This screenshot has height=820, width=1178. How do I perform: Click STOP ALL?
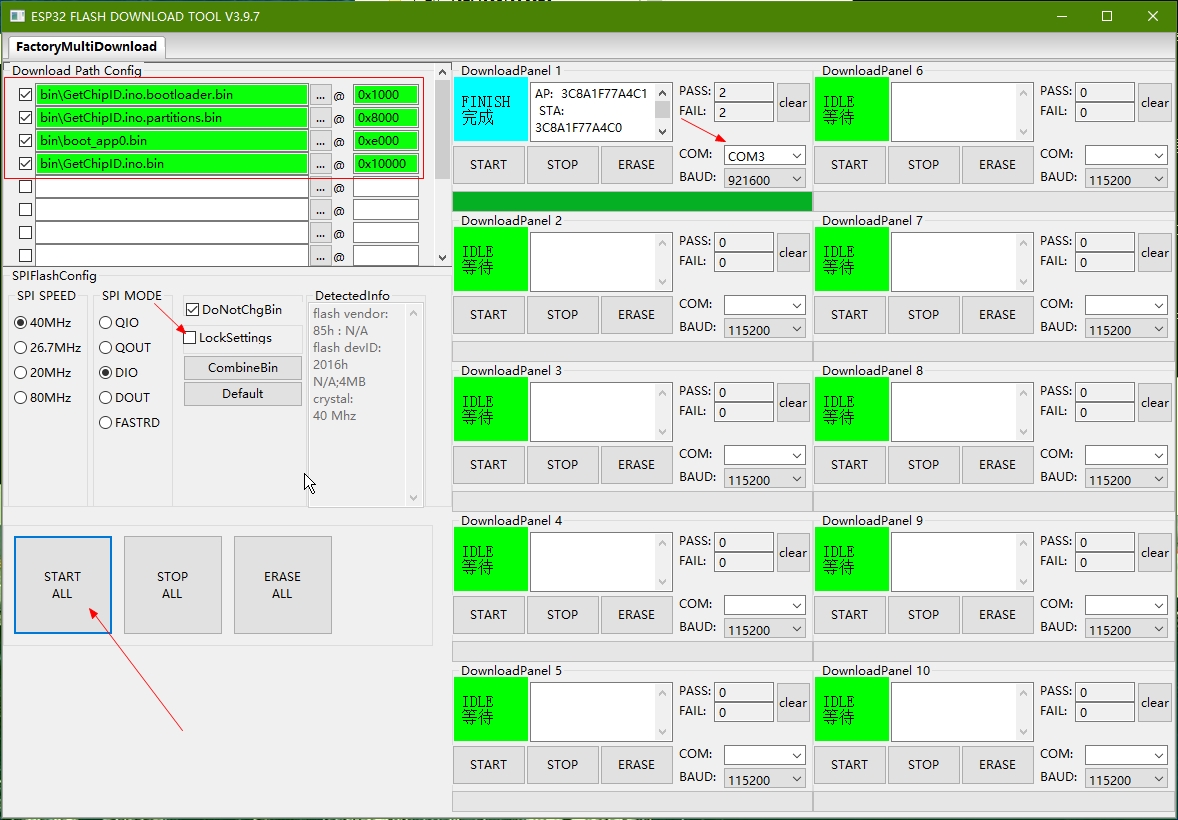pos(172,585)
